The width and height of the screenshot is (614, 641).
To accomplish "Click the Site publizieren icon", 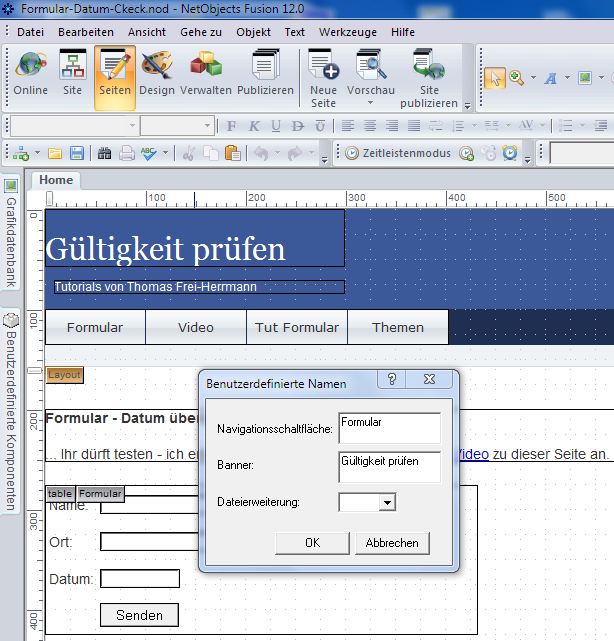I will click(429, 77).
